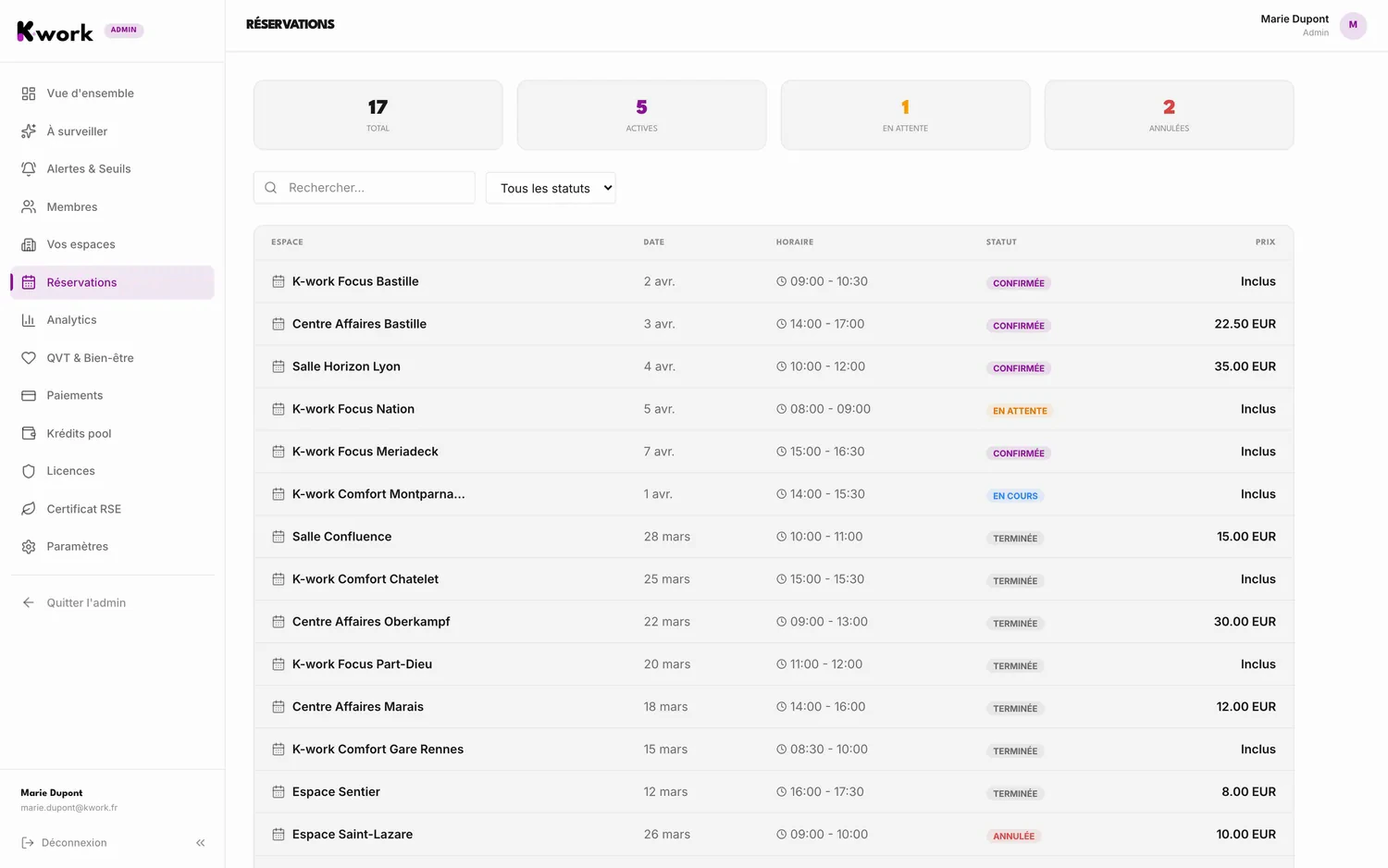Click the EN ATTENTE status badge

click(x=1020, y=411)
